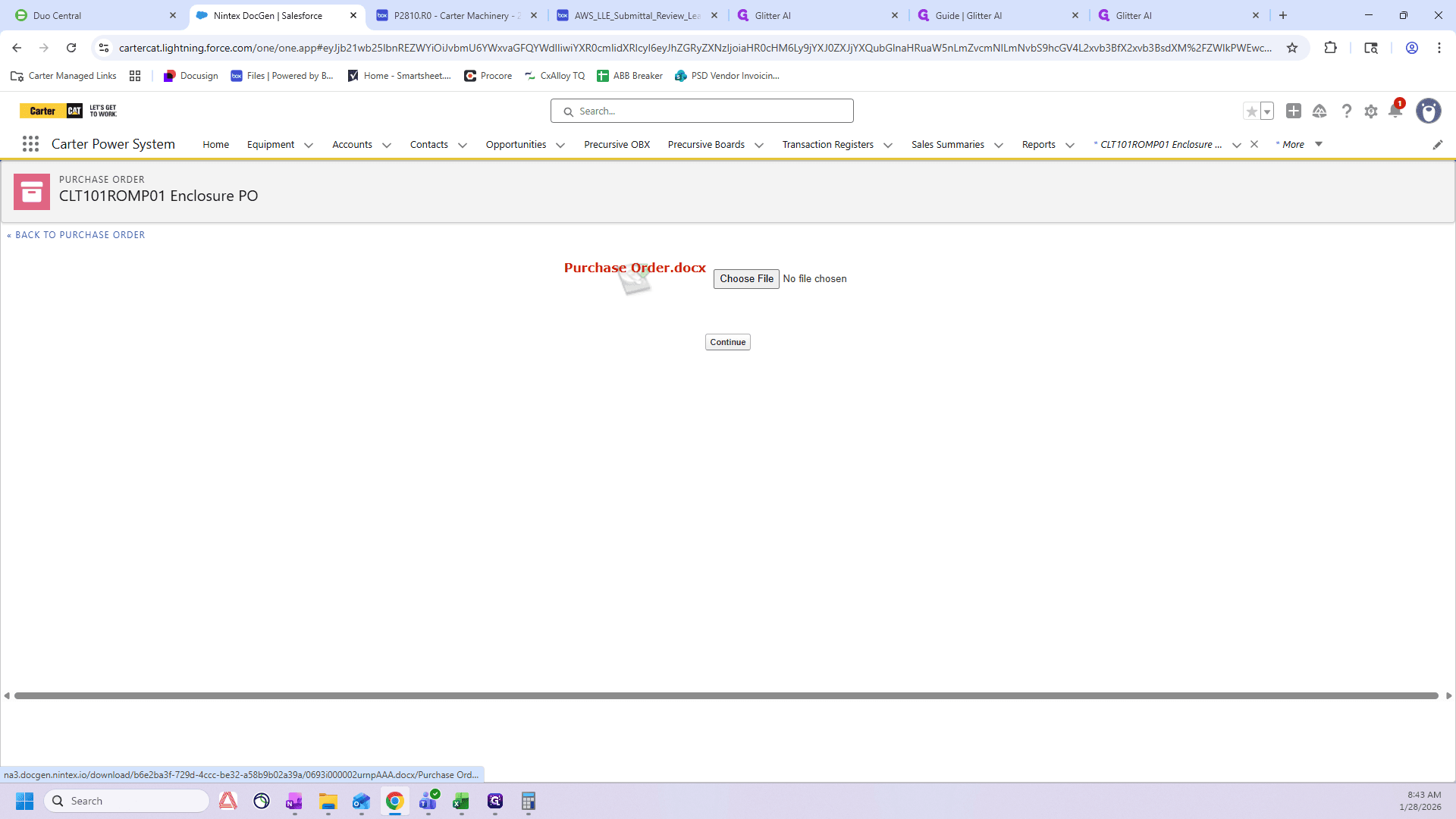Open Outlook from the taskbar
This screenshot has width=1456, height=819.
(361, 801)
